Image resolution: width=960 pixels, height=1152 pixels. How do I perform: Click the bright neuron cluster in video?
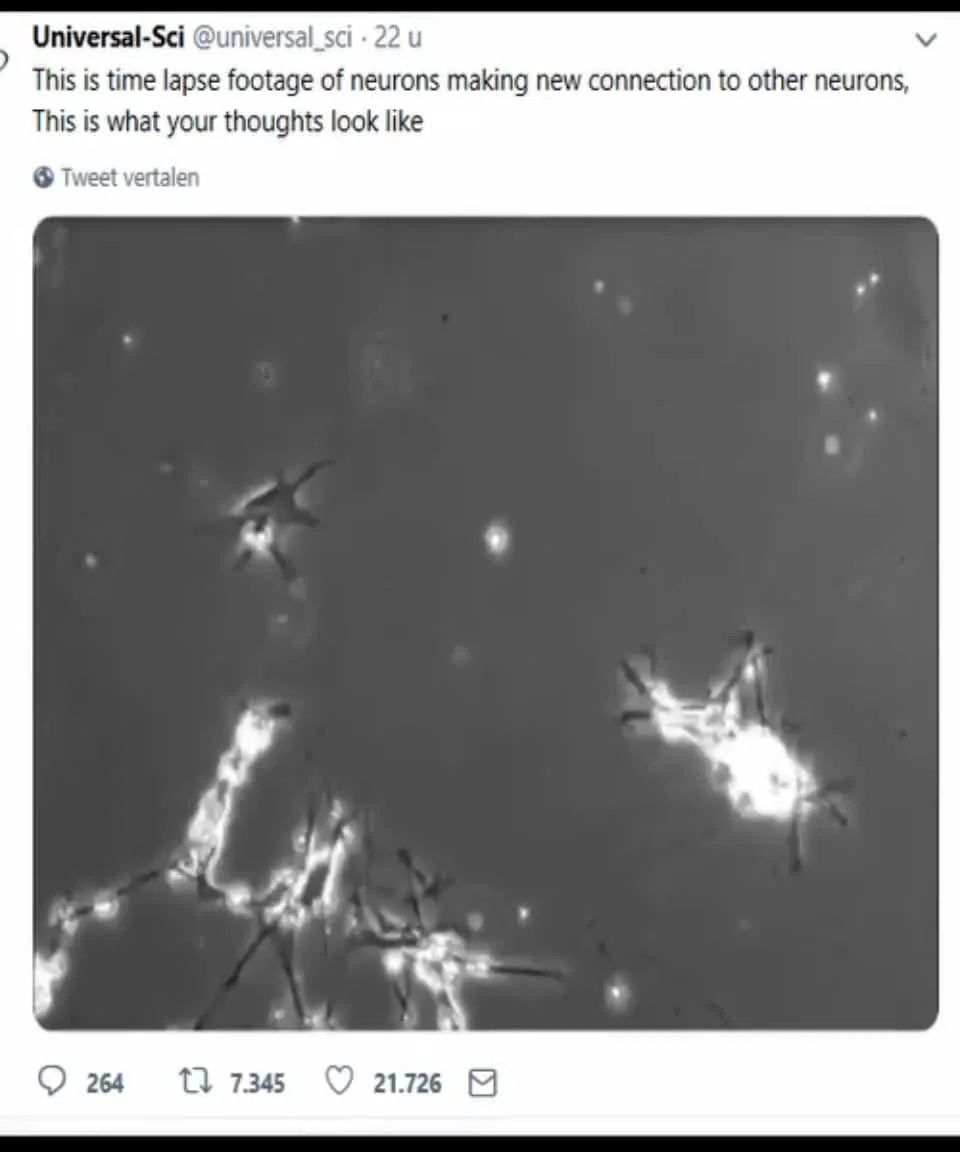click(x=735, y=742)
